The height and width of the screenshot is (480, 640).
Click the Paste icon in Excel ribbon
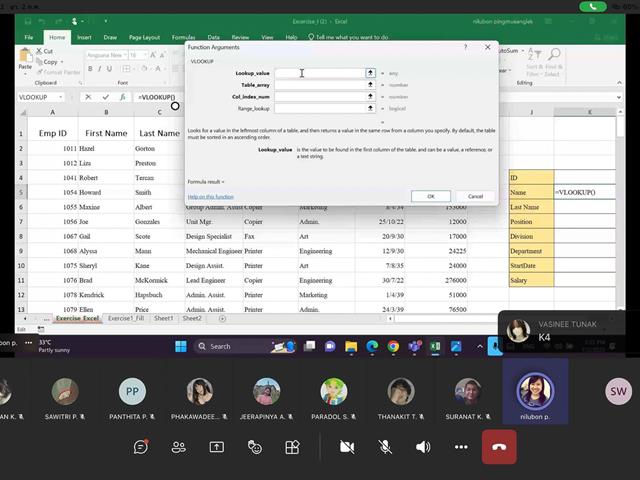[25, 56]
